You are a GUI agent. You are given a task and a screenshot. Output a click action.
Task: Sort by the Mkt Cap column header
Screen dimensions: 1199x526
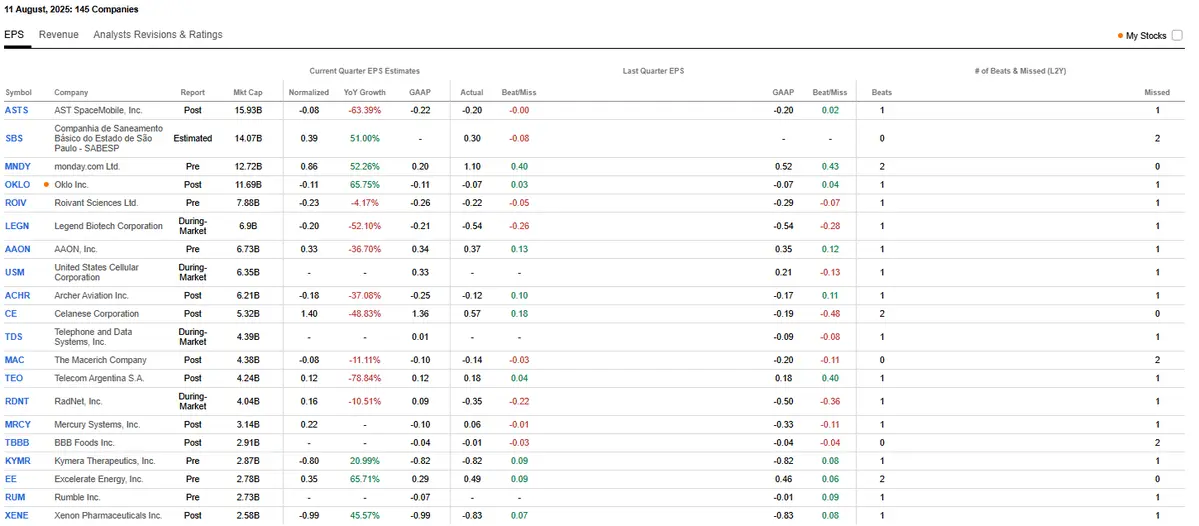(248, 93)
